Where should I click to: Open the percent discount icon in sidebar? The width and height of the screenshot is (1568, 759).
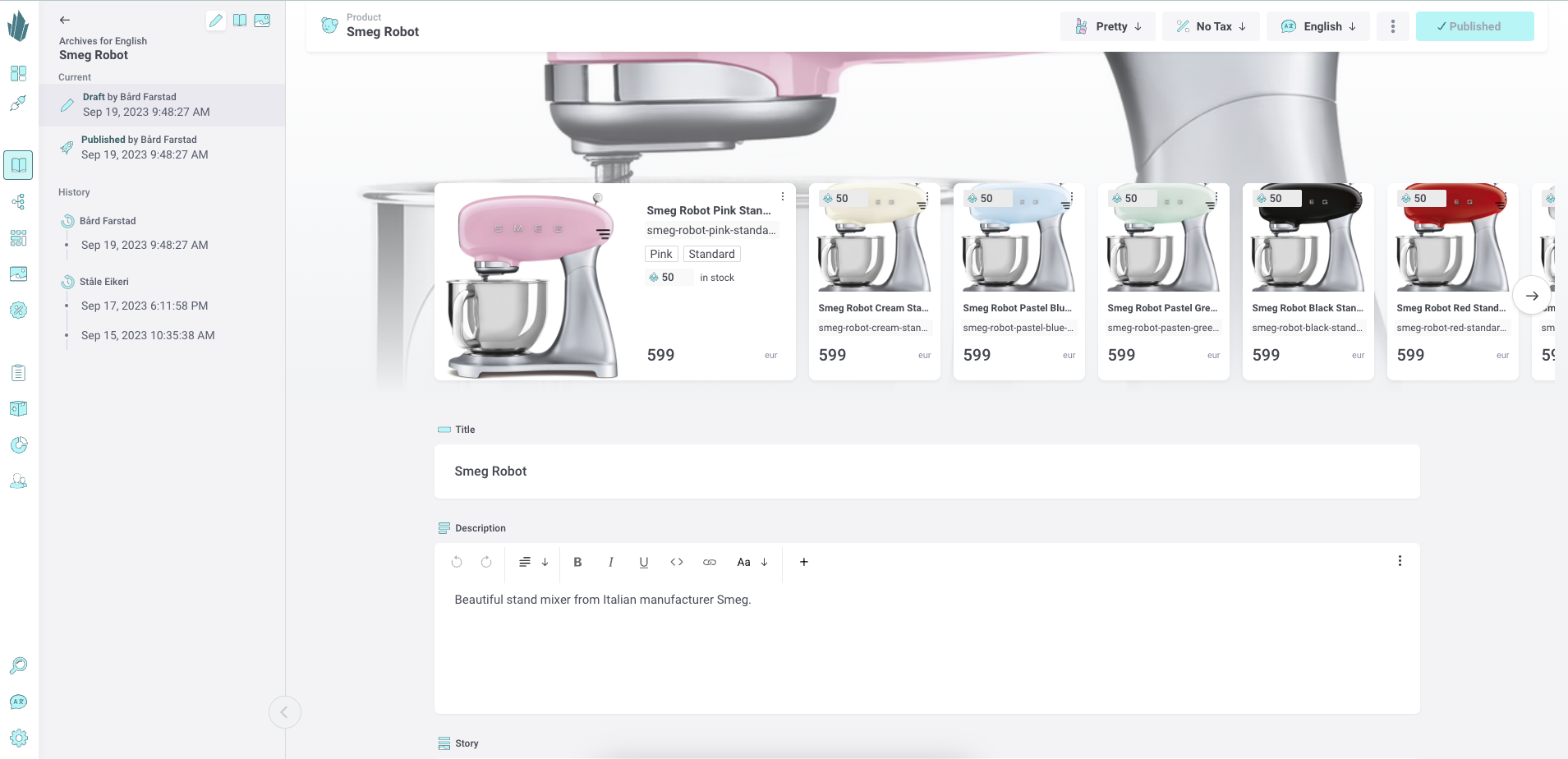[19, 310]
